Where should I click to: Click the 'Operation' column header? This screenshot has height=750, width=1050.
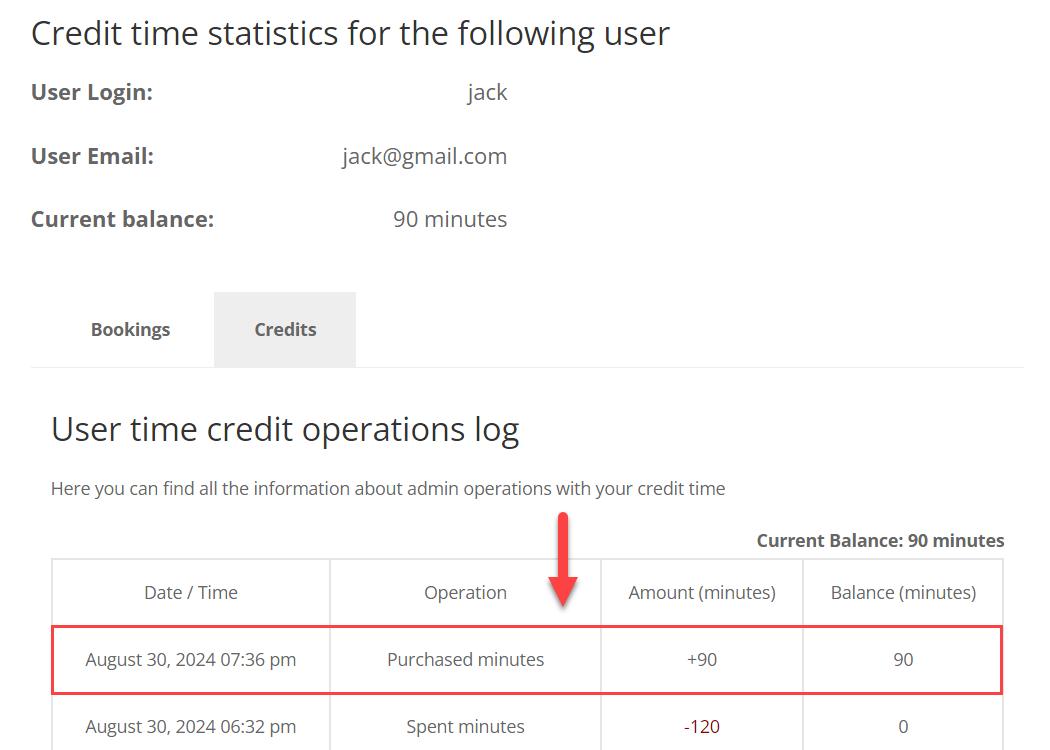(x=465, y=593)
